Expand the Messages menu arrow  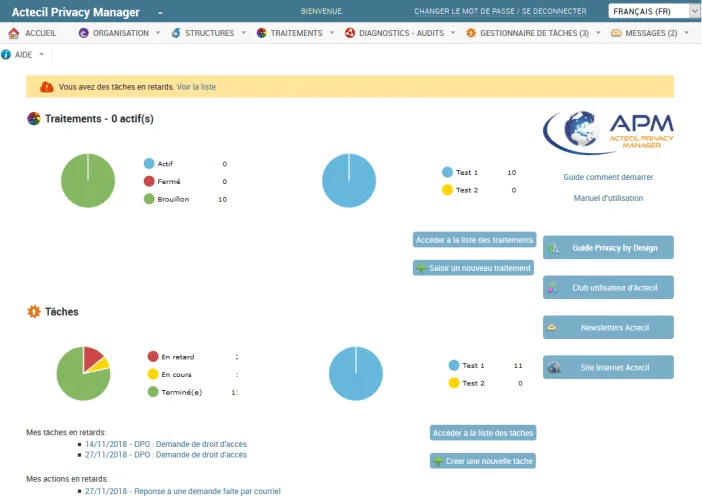click(686, 33)
